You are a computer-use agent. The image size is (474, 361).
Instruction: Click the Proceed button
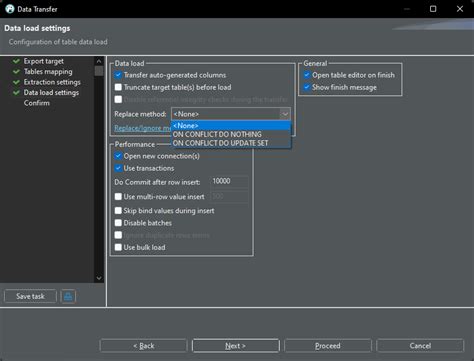point(328,346)
